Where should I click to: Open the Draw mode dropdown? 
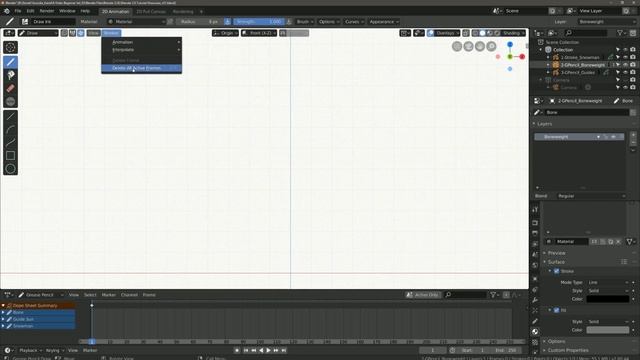coord(38,33)
